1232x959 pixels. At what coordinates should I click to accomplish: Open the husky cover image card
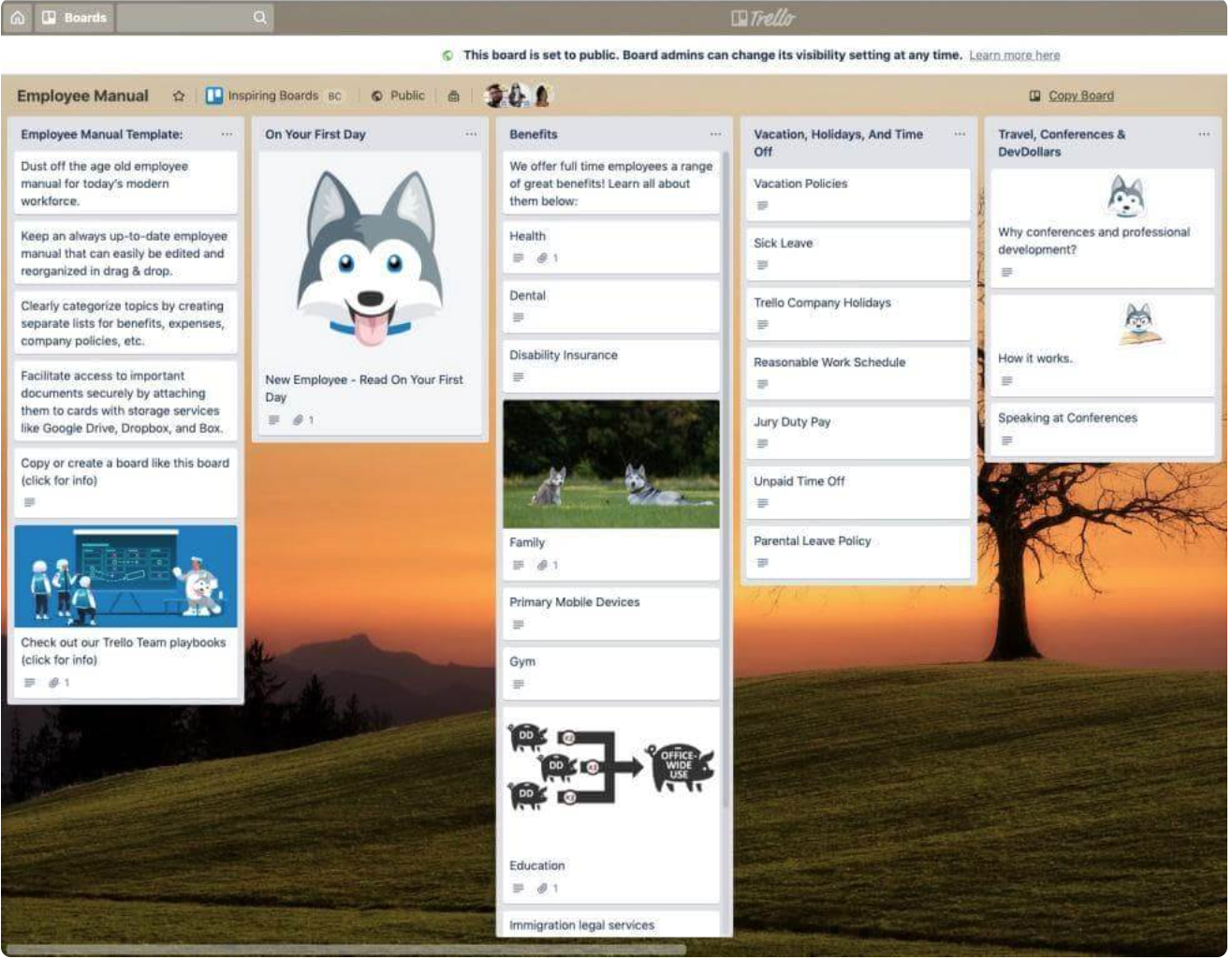tap(371, 259)
